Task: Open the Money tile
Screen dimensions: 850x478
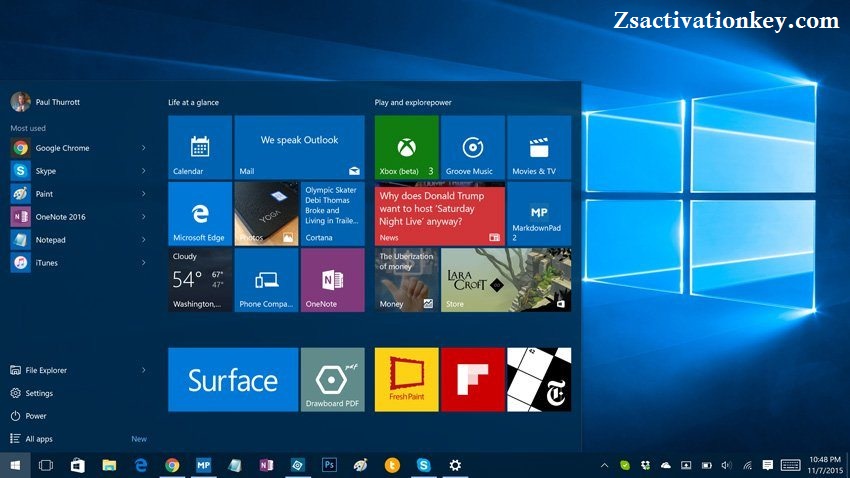Action: click(407, 280)
